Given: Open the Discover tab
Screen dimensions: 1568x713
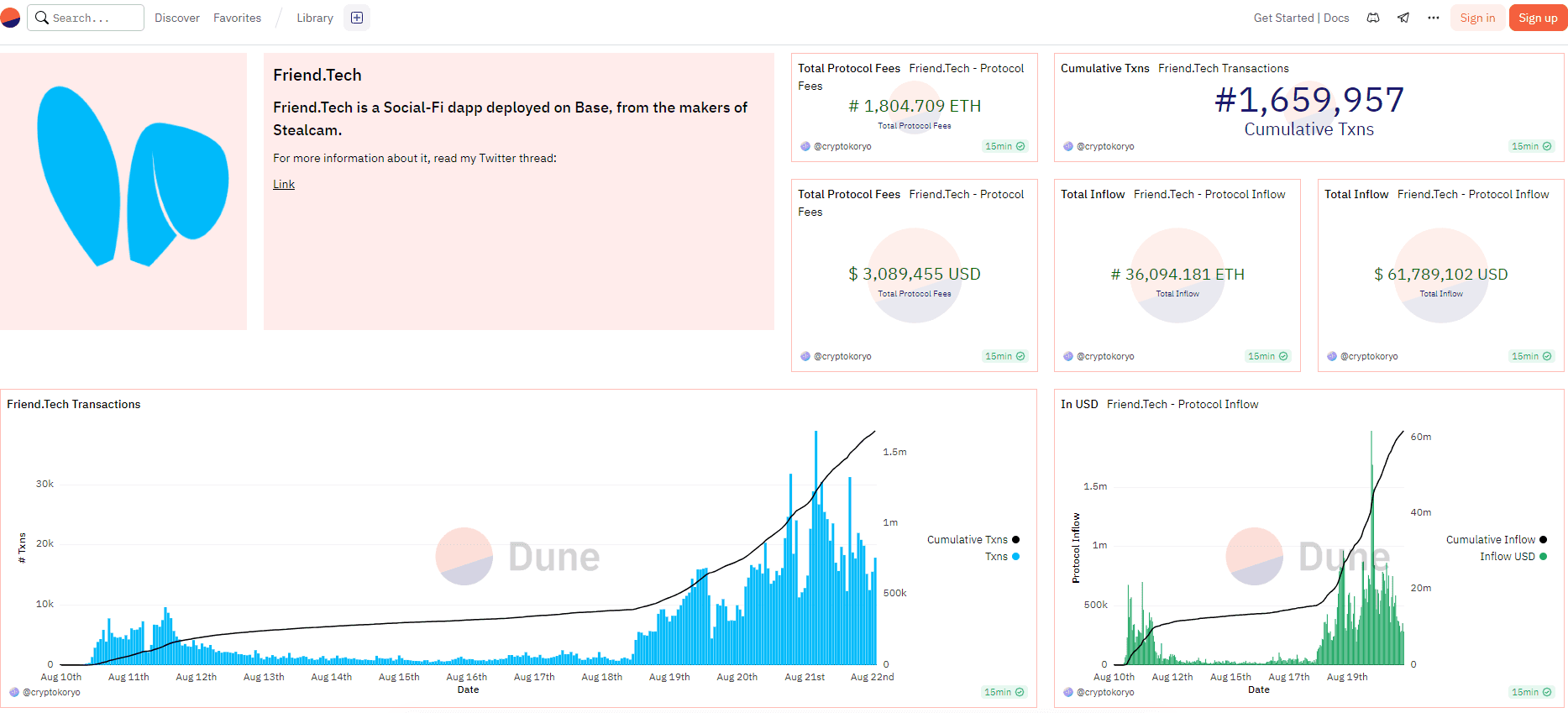Looking at the screenshot, I should click(x=177, y=18).
